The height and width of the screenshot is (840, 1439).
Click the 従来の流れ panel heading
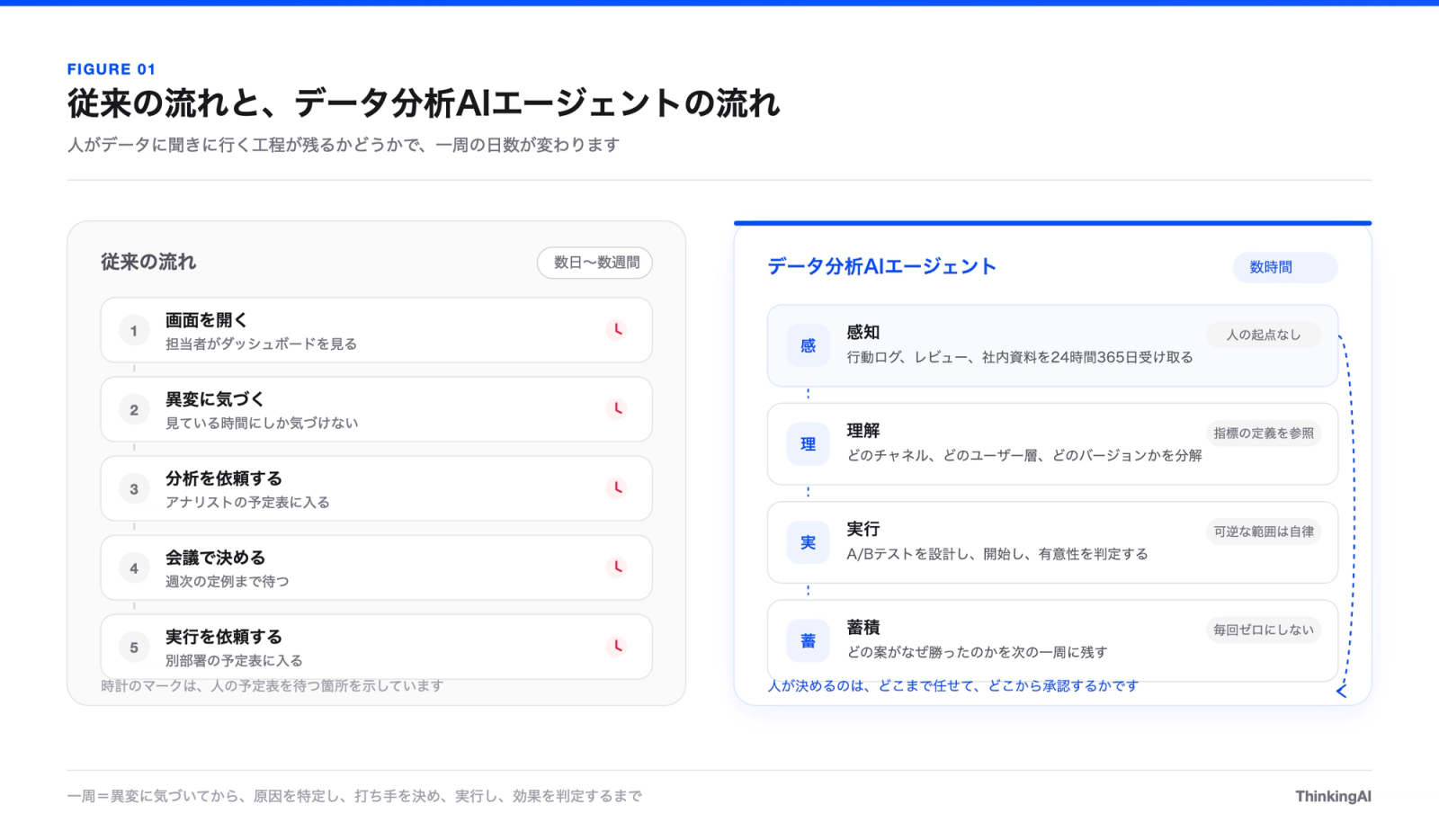(148, 262)
